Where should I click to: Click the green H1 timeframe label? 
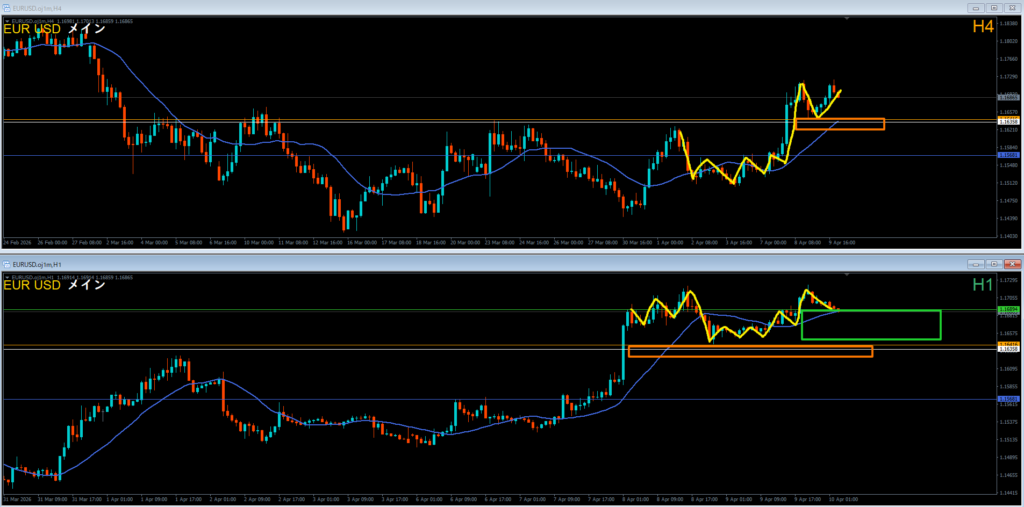click(x=982, y=286)
